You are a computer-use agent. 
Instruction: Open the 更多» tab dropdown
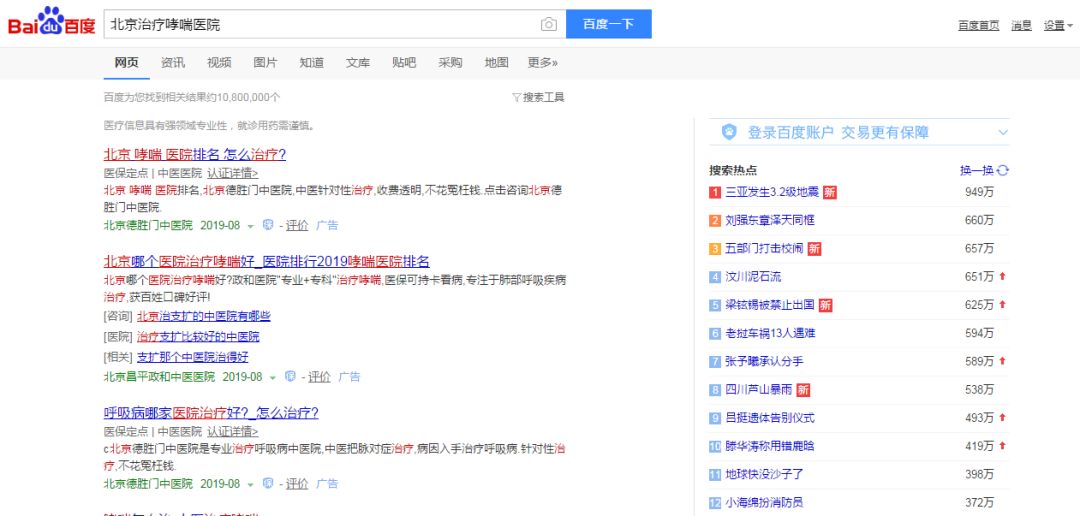pos(543,63)
